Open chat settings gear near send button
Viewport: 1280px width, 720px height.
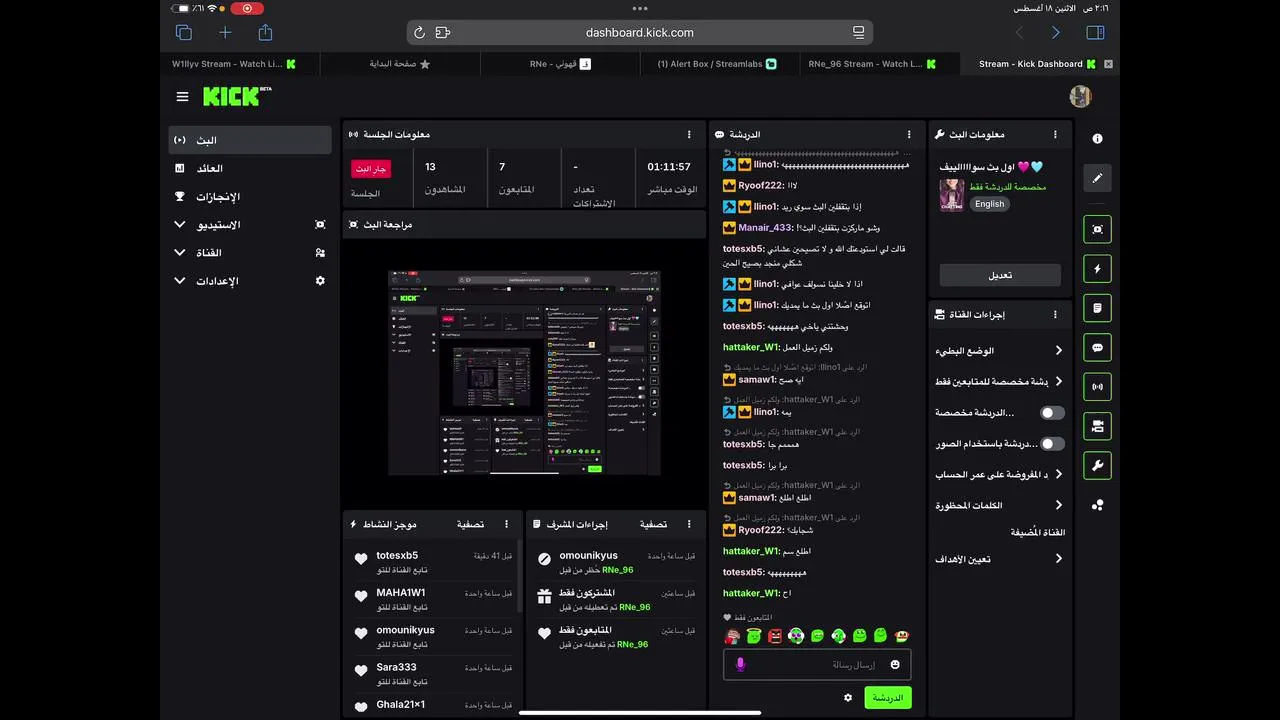click(x=848, y=697)
